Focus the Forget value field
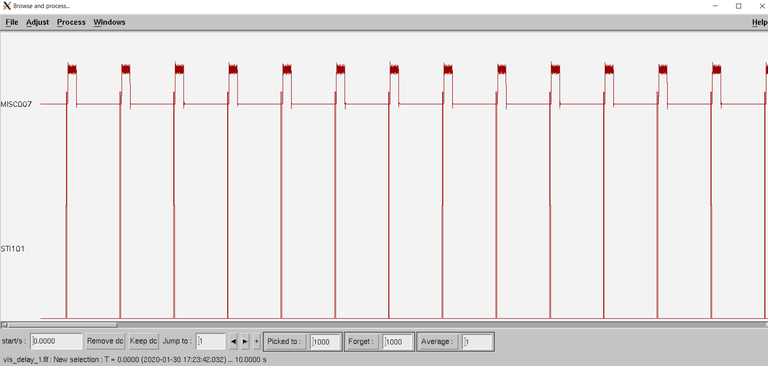This screenshot has width=768, height=366. coord(397,342)
